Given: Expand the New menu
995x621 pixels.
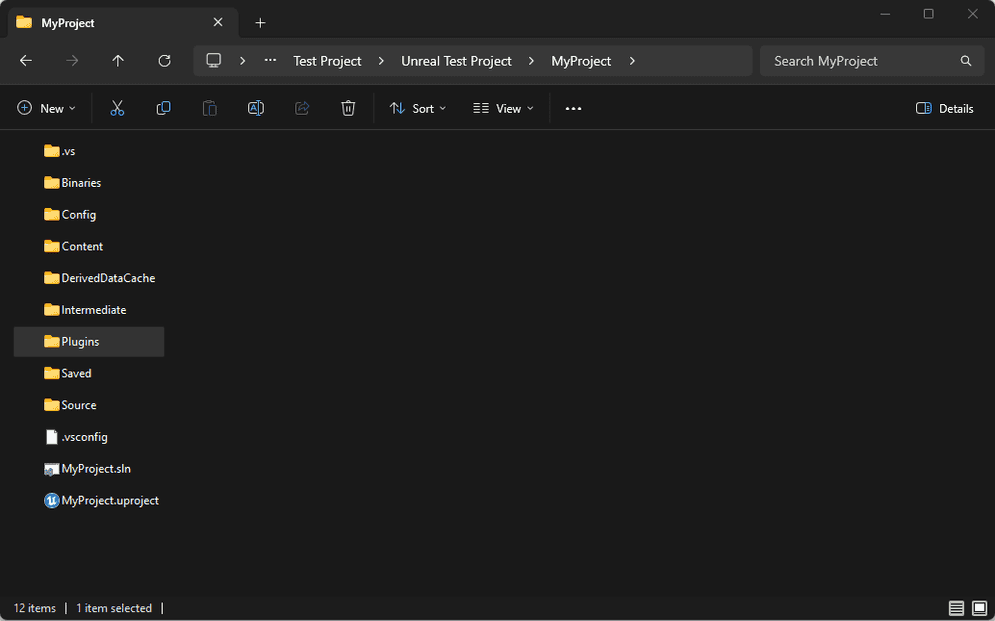Looking at the screenshot, I should coord(46,107).
